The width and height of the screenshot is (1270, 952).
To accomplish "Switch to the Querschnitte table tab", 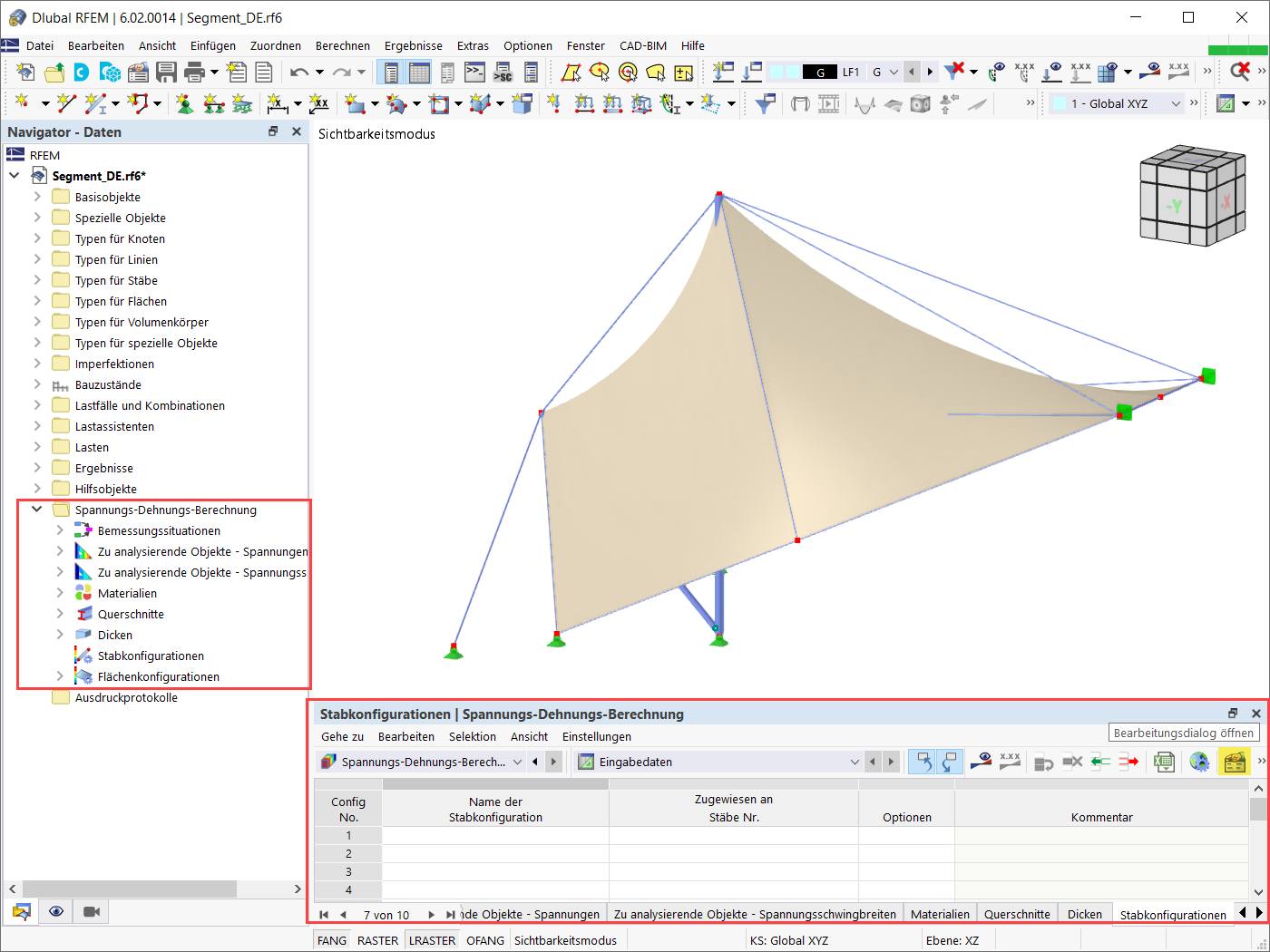I will (1017, 914).
